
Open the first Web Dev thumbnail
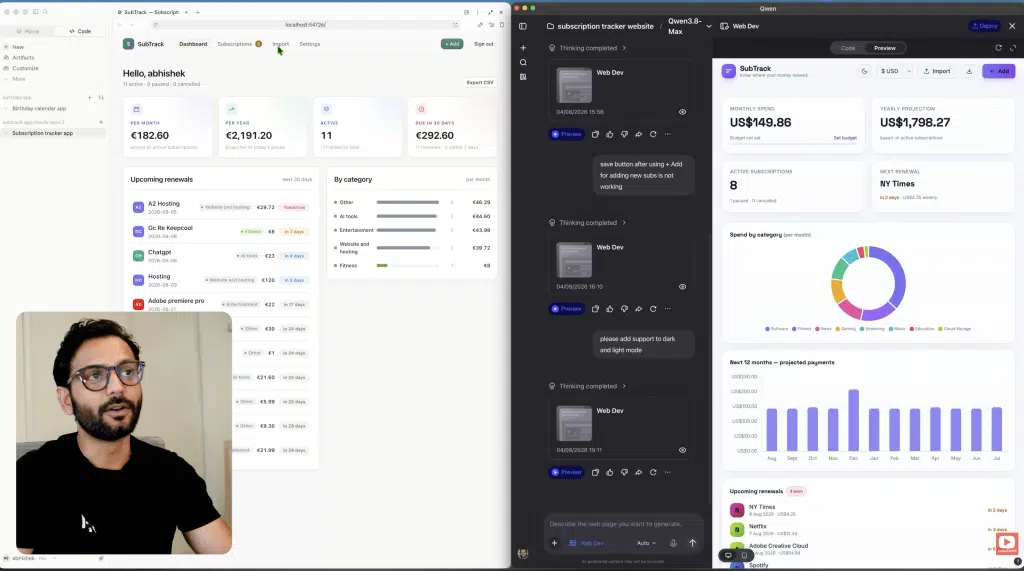click(x=574, y=85)
